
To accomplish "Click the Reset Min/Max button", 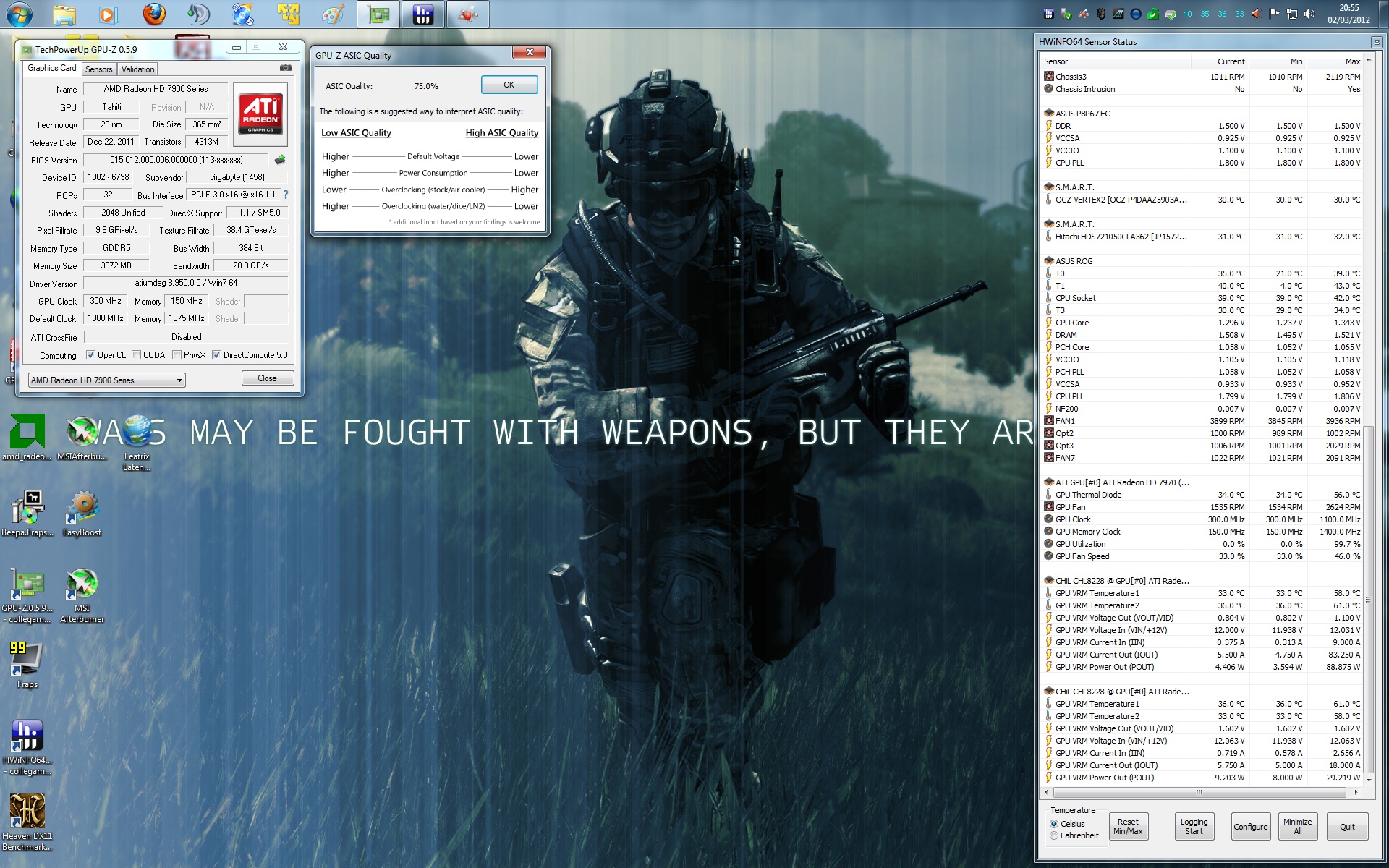I will point(1128,826).
